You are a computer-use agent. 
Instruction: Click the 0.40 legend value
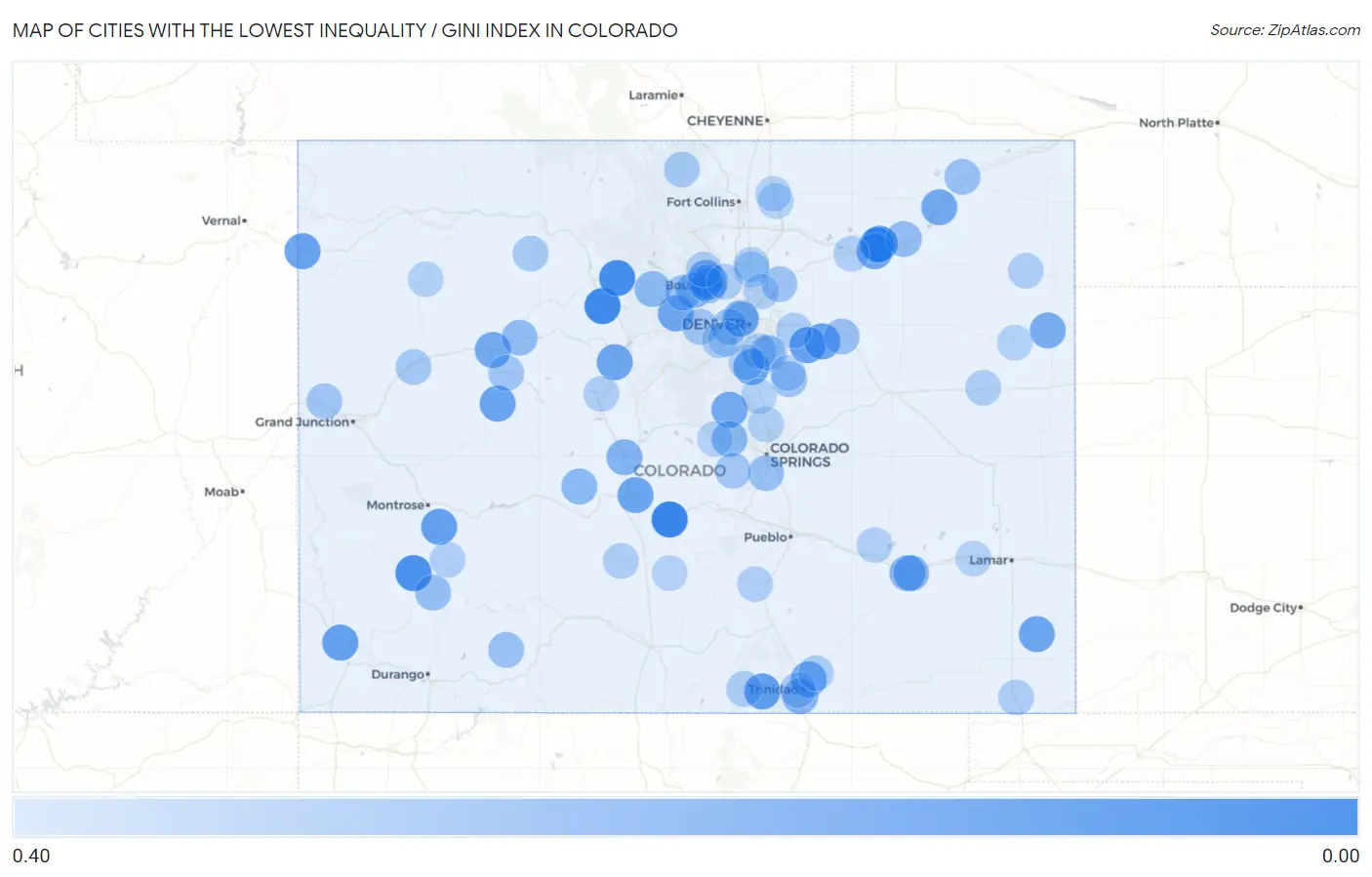(x=31, y=856)
